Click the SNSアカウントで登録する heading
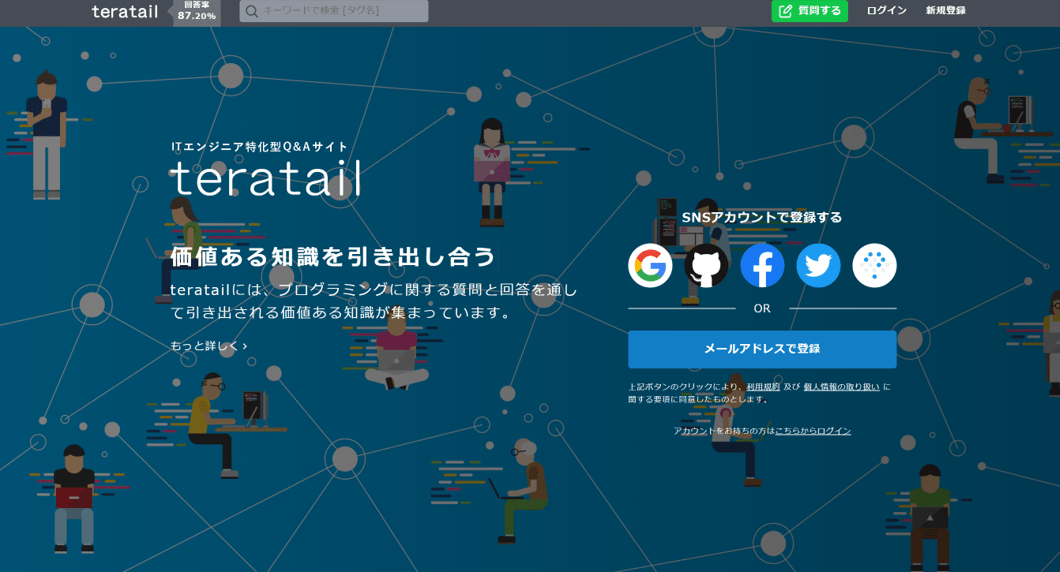The image size is (1060, 572). (762, 217)
